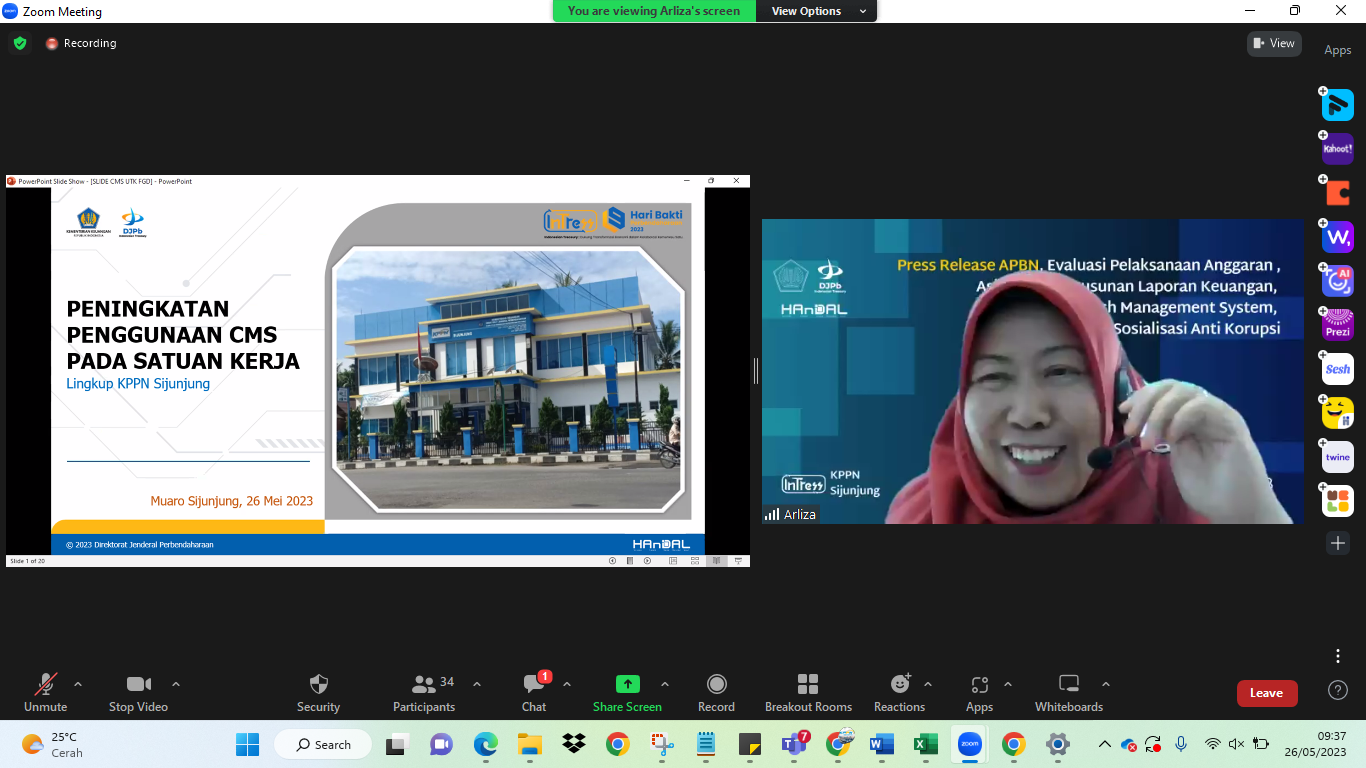Open Word from taskbar

pyautogui.click(x=881, y=744)
